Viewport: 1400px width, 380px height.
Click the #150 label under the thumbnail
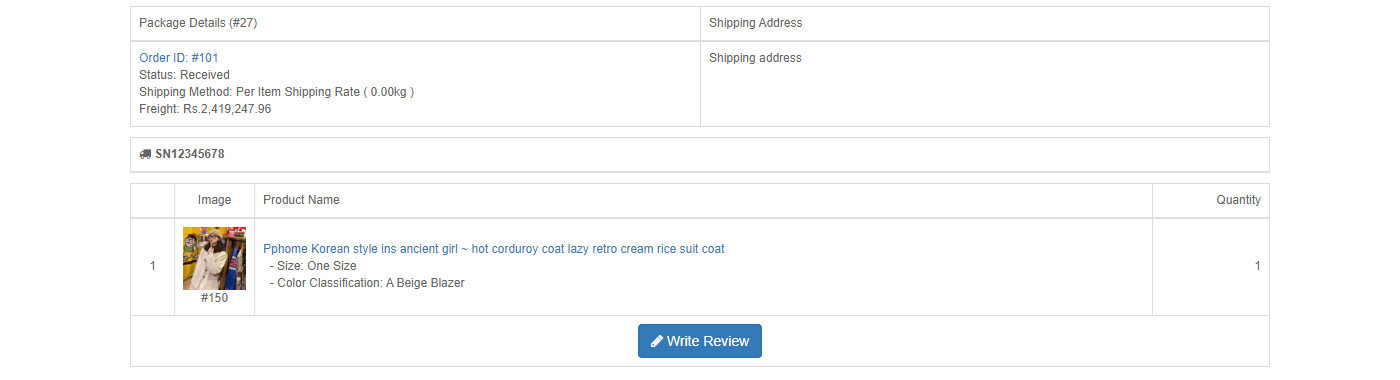[x=214, y=298]
